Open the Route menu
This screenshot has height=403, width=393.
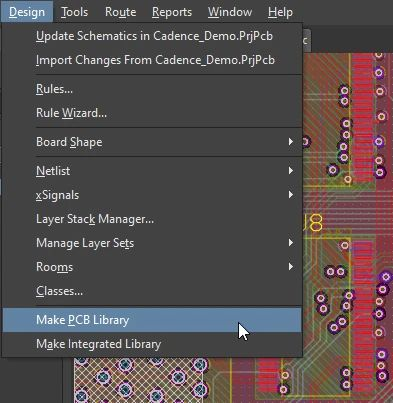pyautogui.click(x=120, y=12)
